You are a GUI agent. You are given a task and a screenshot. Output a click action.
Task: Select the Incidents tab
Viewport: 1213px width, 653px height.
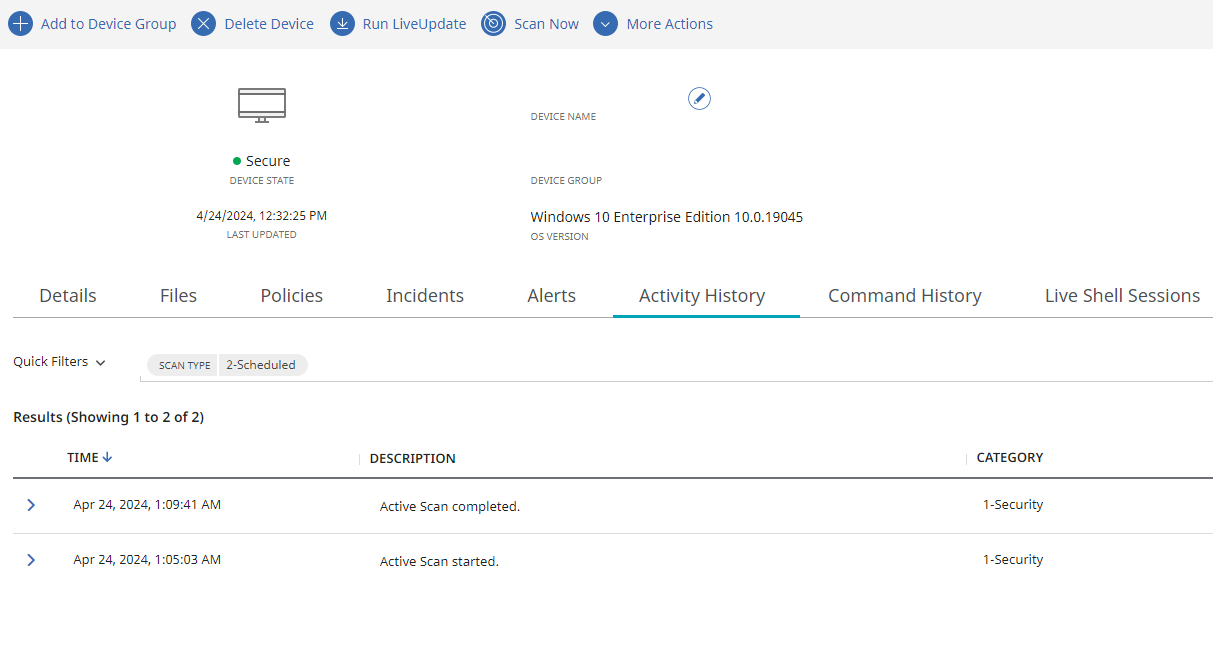(x=425, y=296)
